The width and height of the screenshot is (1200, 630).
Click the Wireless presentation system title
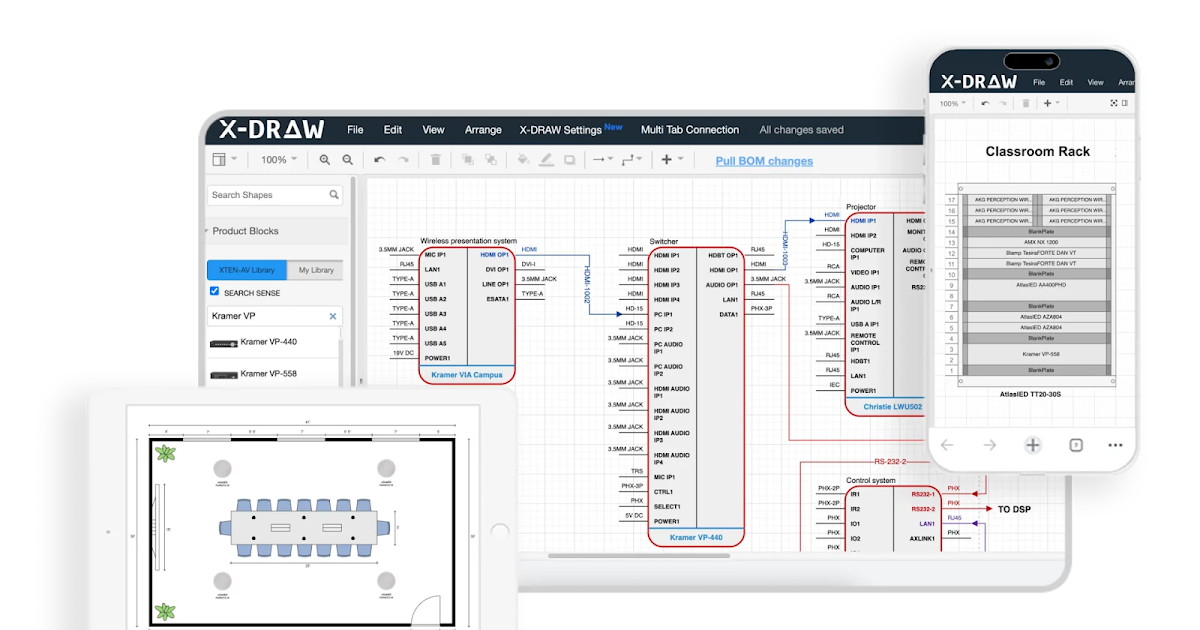[468, 241]
